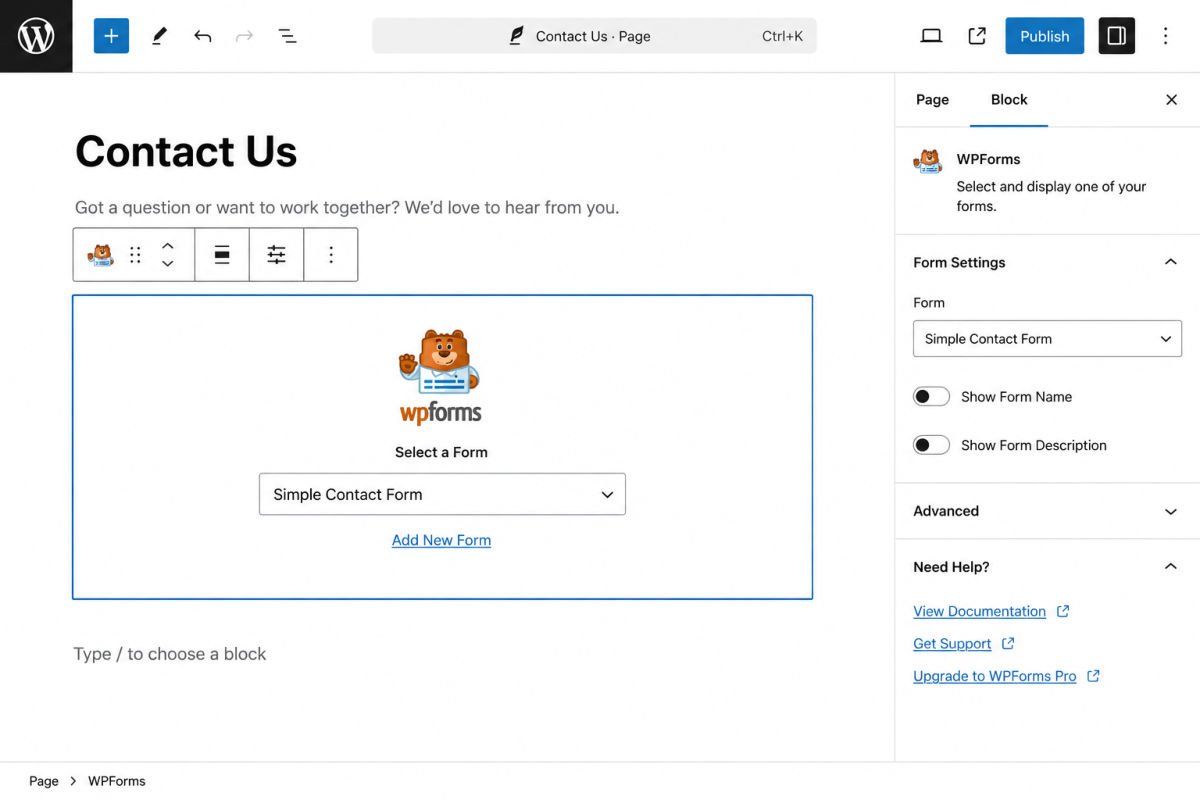The width and height of the screenshot is (1200, 800).
Task: Open the View Documentation link
Action: pos(979,611)
